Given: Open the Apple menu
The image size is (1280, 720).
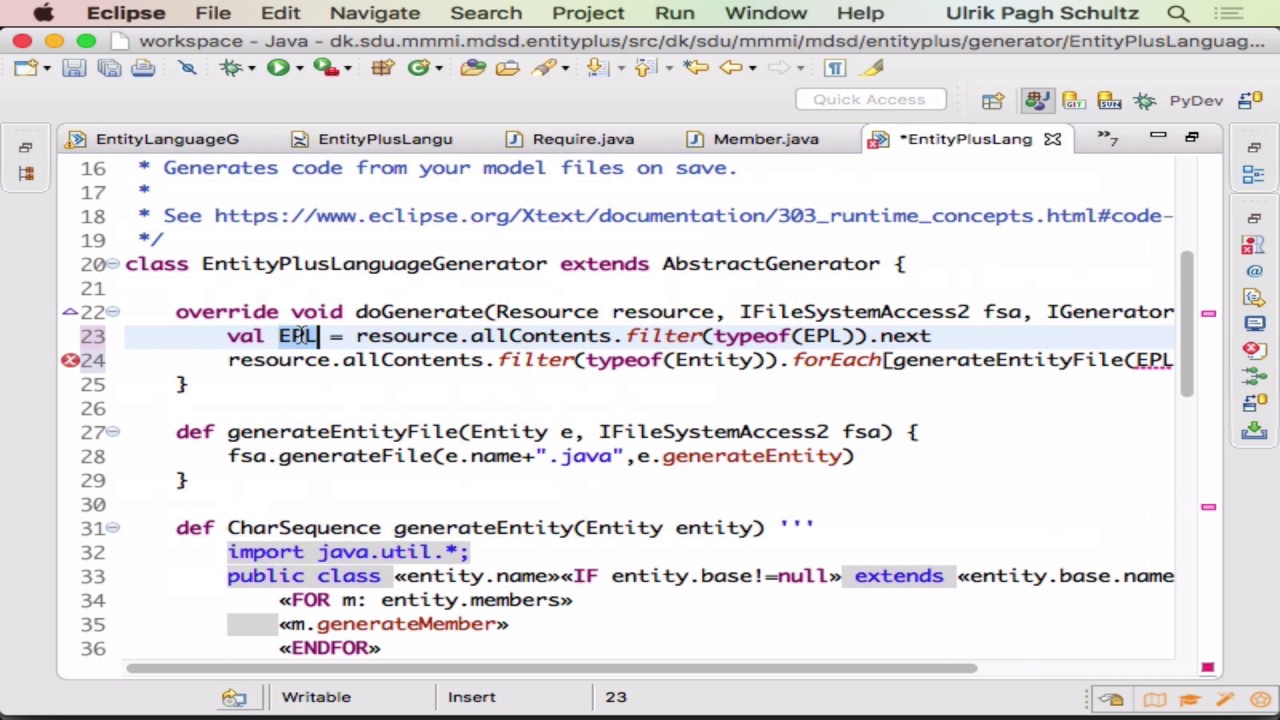Looking at the screenshot, I should coord(43,13).
